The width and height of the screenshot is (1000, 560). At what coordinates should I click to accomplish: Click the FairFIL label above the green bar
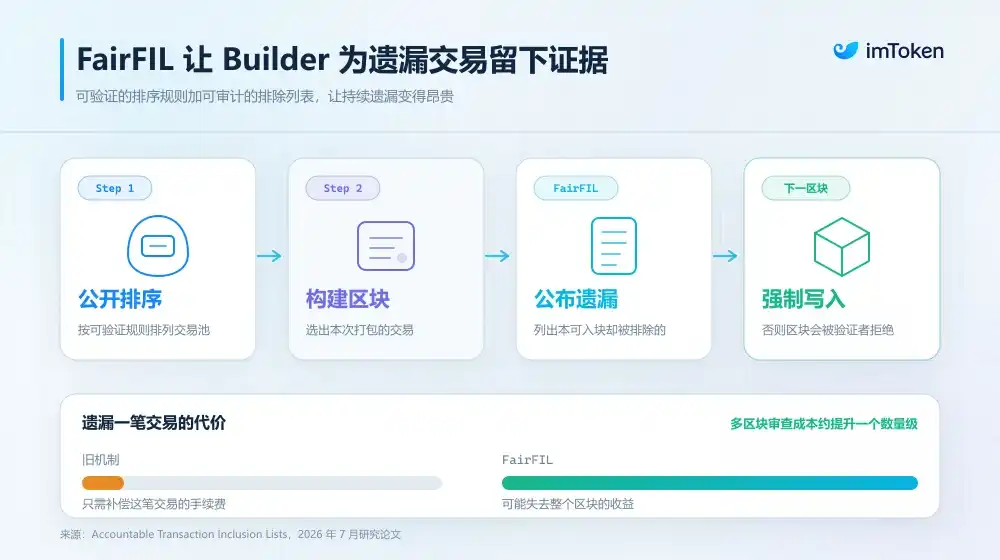(x=527, y=459)
